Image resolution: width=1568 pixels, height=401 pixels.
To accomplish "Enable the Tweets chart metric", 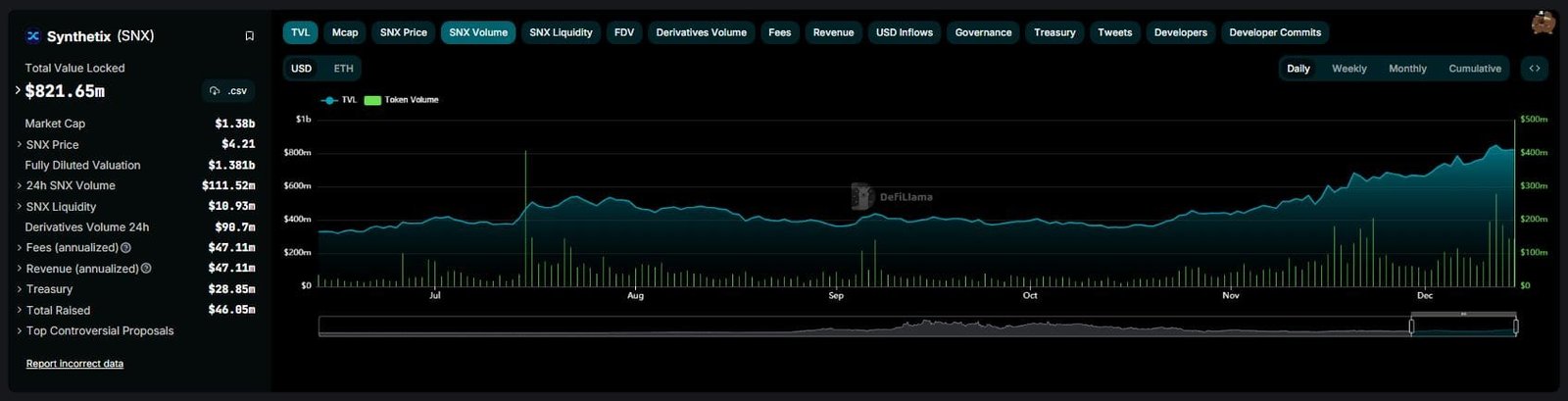I will point(1114,32).
